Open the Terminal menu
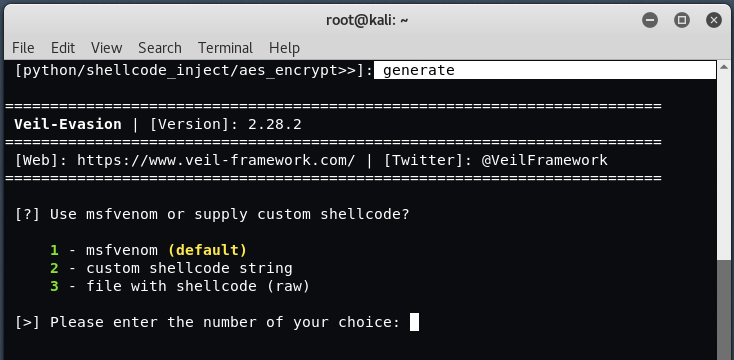The height and width of the screenshot is (360, 734). click(225, 48)
